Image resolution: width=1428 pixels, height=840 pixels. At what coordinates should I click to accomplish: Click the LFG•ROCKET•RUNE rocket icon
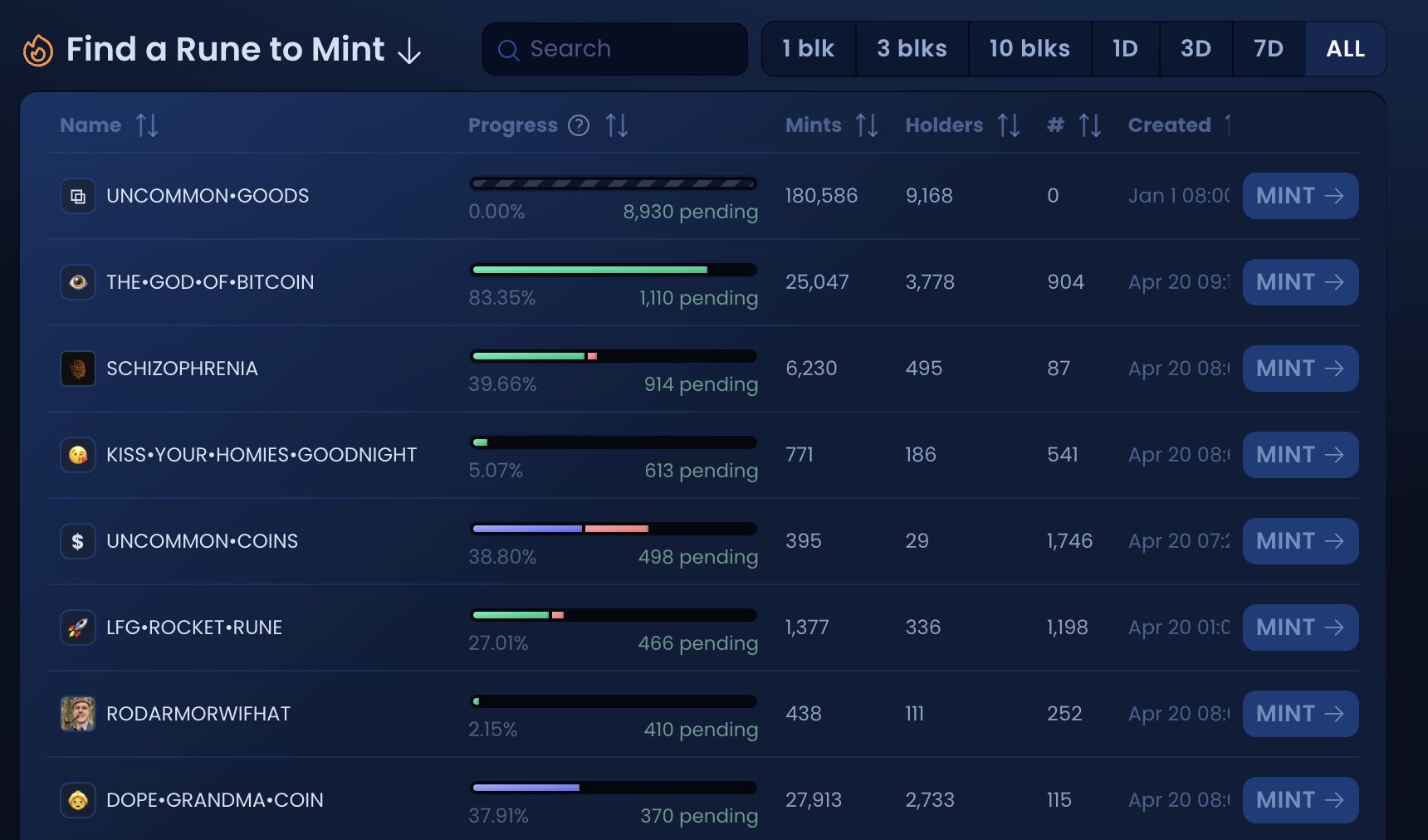[78, 628]
